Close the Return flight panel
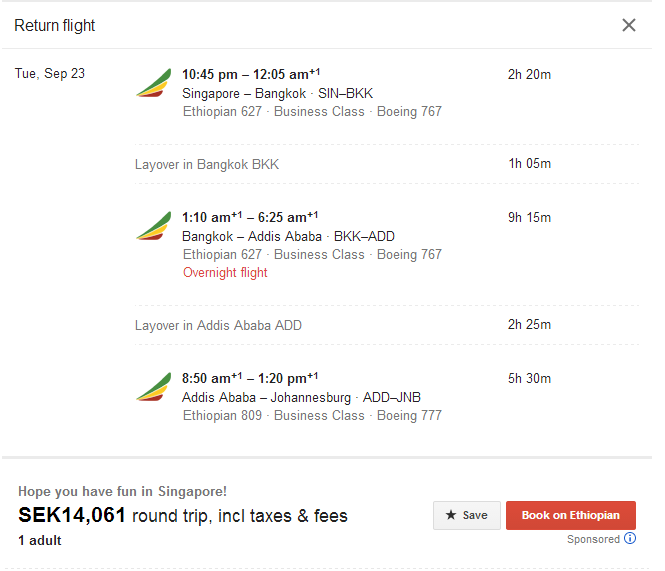The height and width of the screenshot is (571, 665). (x=629, y=25)
